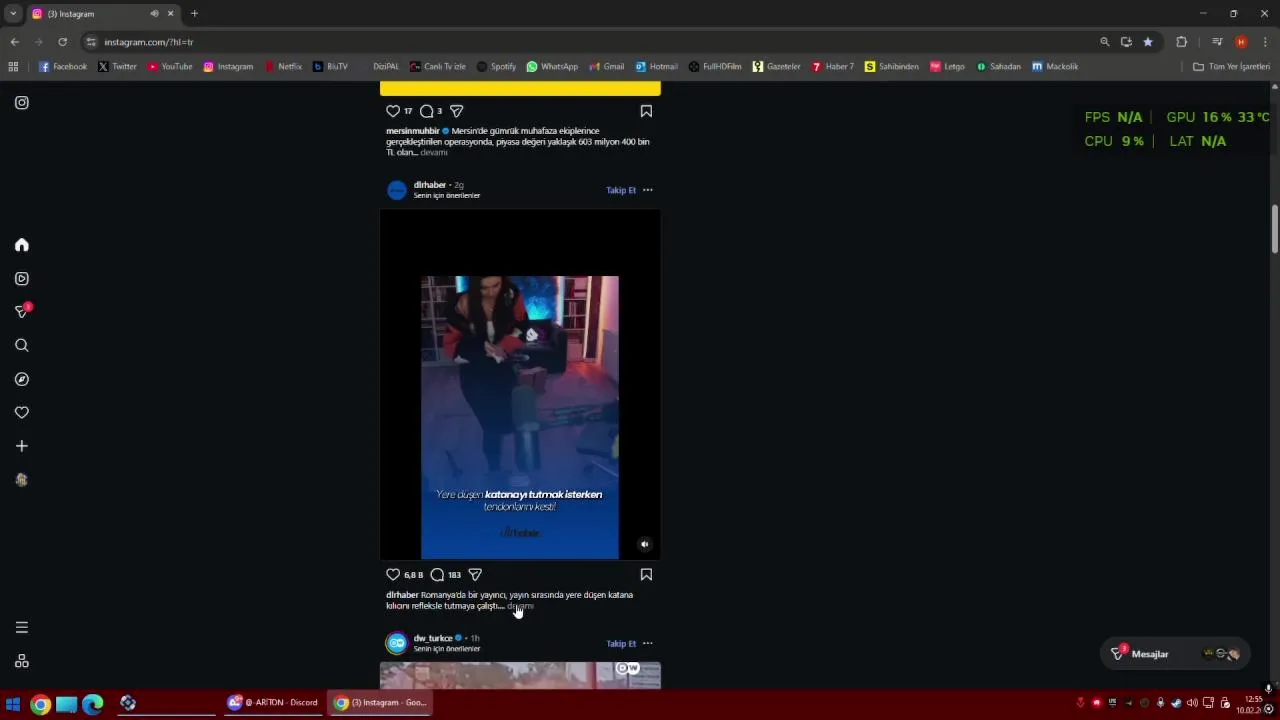
Task: Create new post with plus icon
Action: [22, 446]
